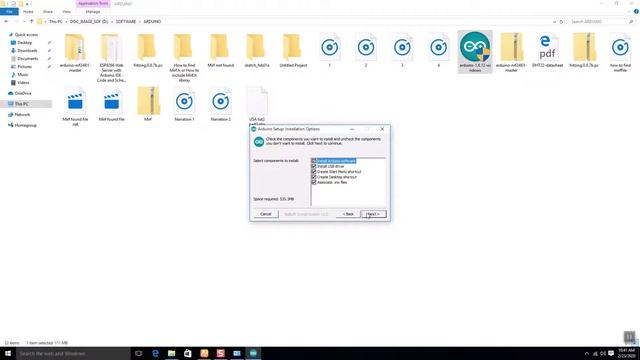Select the second 'Mirf found file' video
This screenshot has height=360, width=640.
pos(111,104)
